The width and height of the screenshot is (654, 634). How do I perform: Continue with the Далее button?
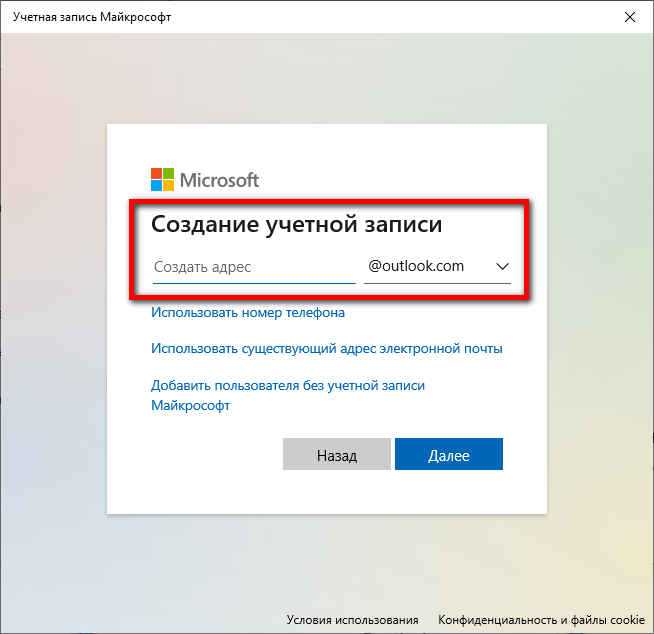click(x=449, y=454)
